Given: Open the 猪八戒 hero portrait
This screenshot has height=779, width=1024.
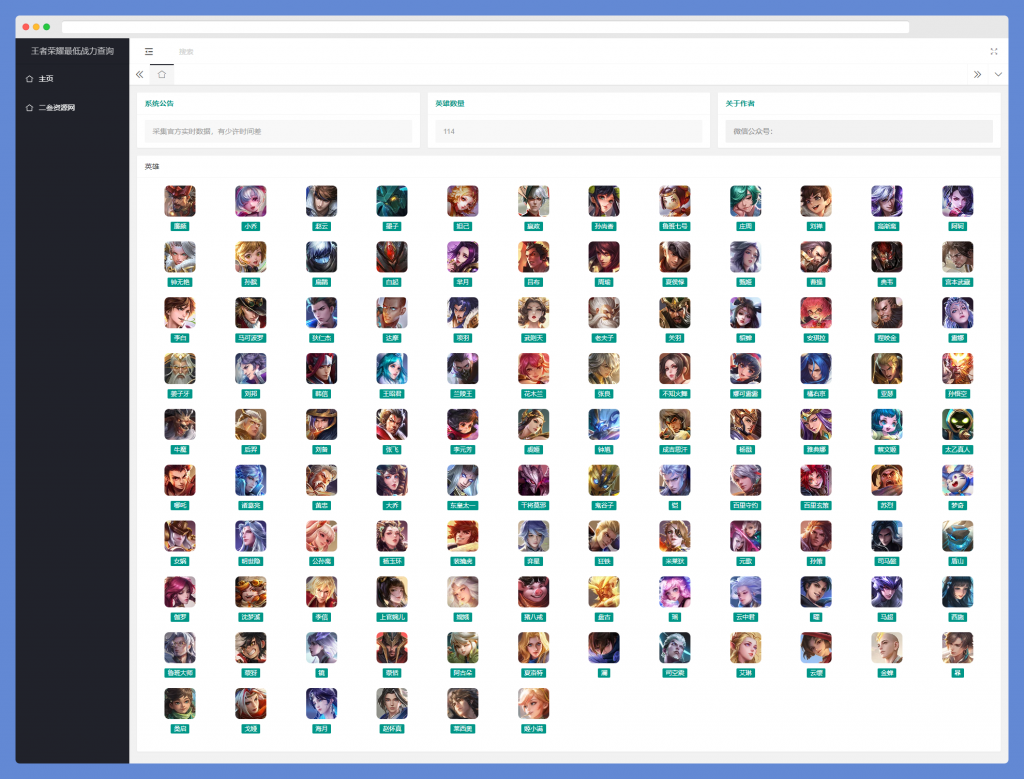Looking at the screenshot, I should coord(534,592).
